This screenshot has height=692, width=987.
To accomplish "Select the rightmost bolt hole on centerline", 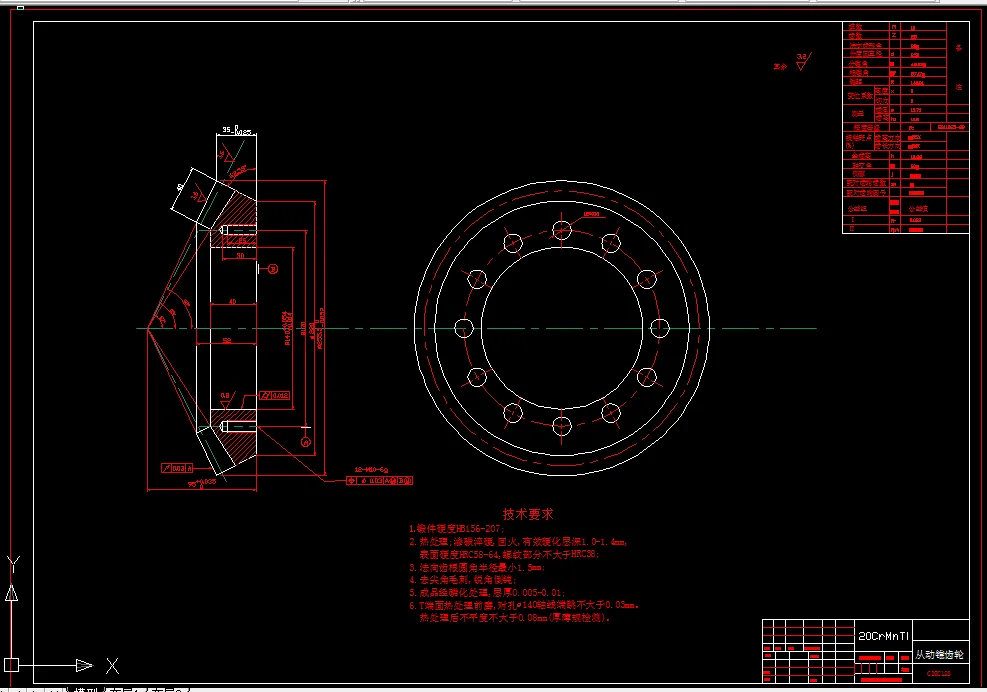I will [660, 328].
